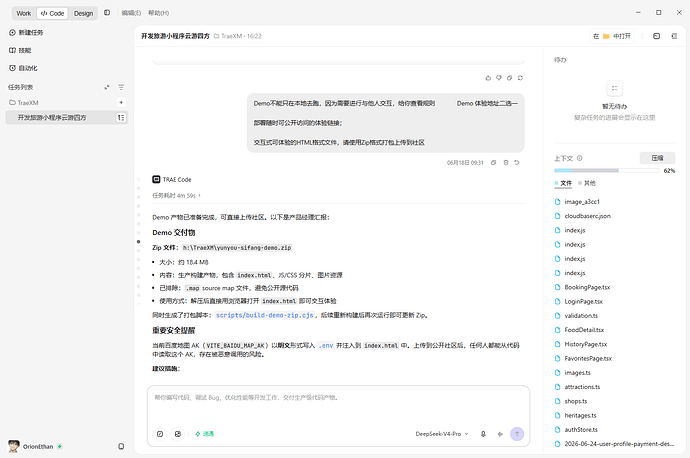
Task: Click the 62% context usage bar
Action: click(x=606, y=170)
